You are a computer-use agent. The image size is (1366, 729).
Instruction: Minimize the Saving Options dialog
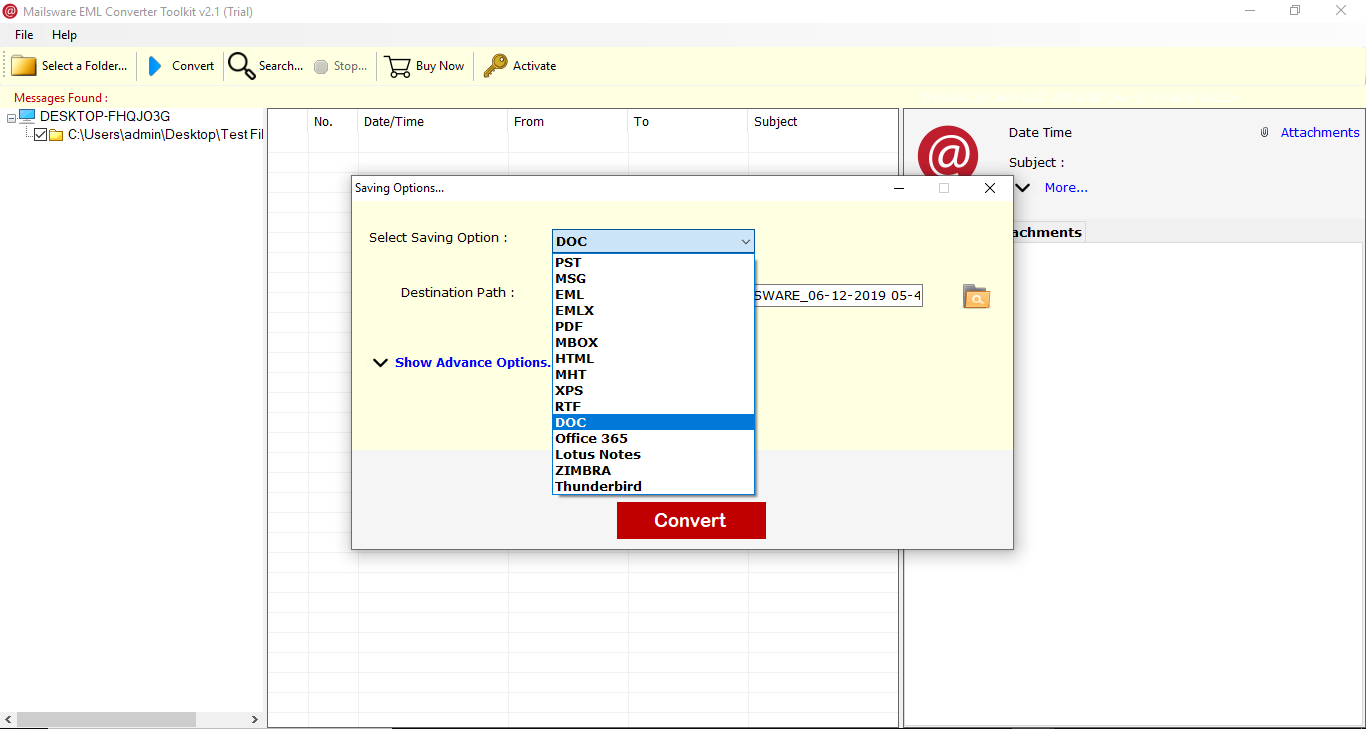tap(900, 188)
